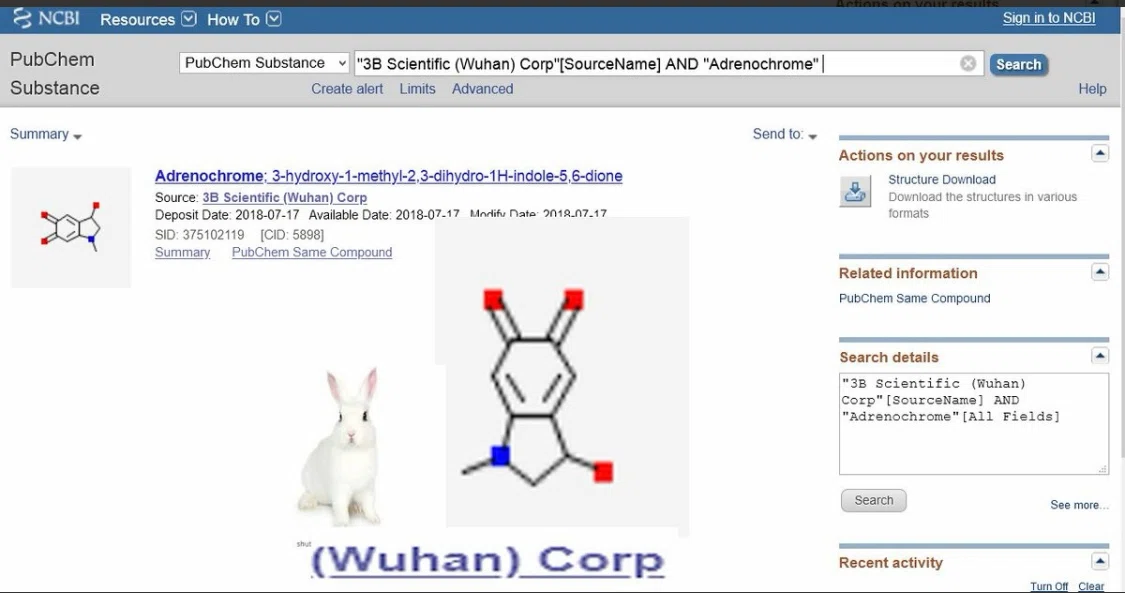Open PubChem Same Compound link under result
This screenshot has width=1125, height=593.
pyautogui.click(x=311, y=252)
